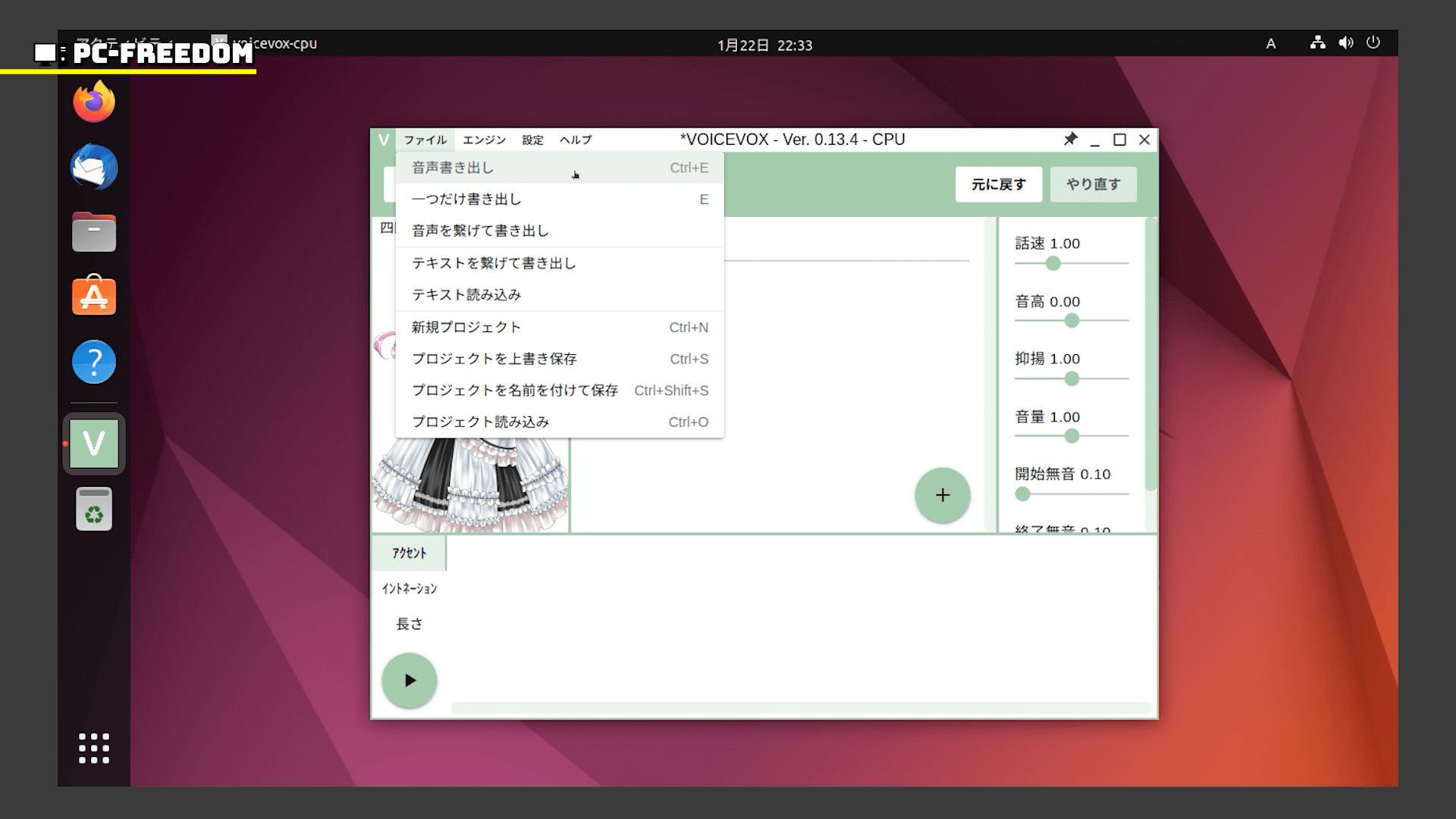Open Ubuntu Software from the dock
Viewport: 1456px width, 819px height.
tap(94, 296)
